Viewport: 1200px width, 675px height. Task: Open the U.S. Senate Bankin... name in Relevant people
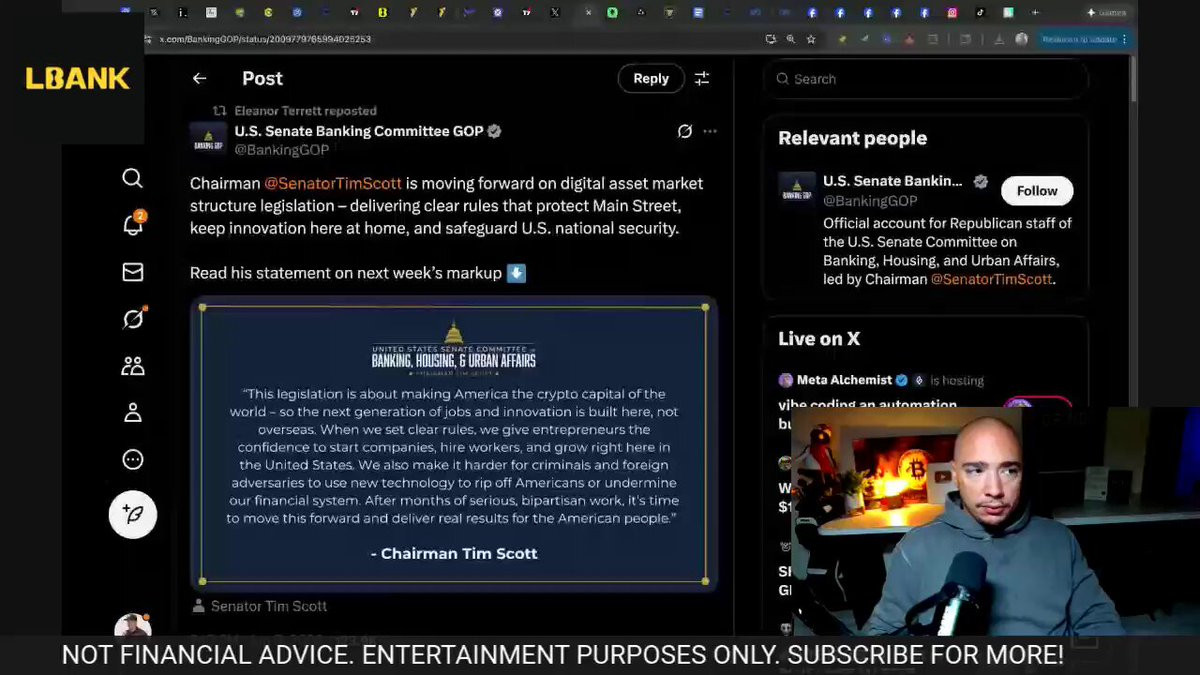[x=892, y=181]
